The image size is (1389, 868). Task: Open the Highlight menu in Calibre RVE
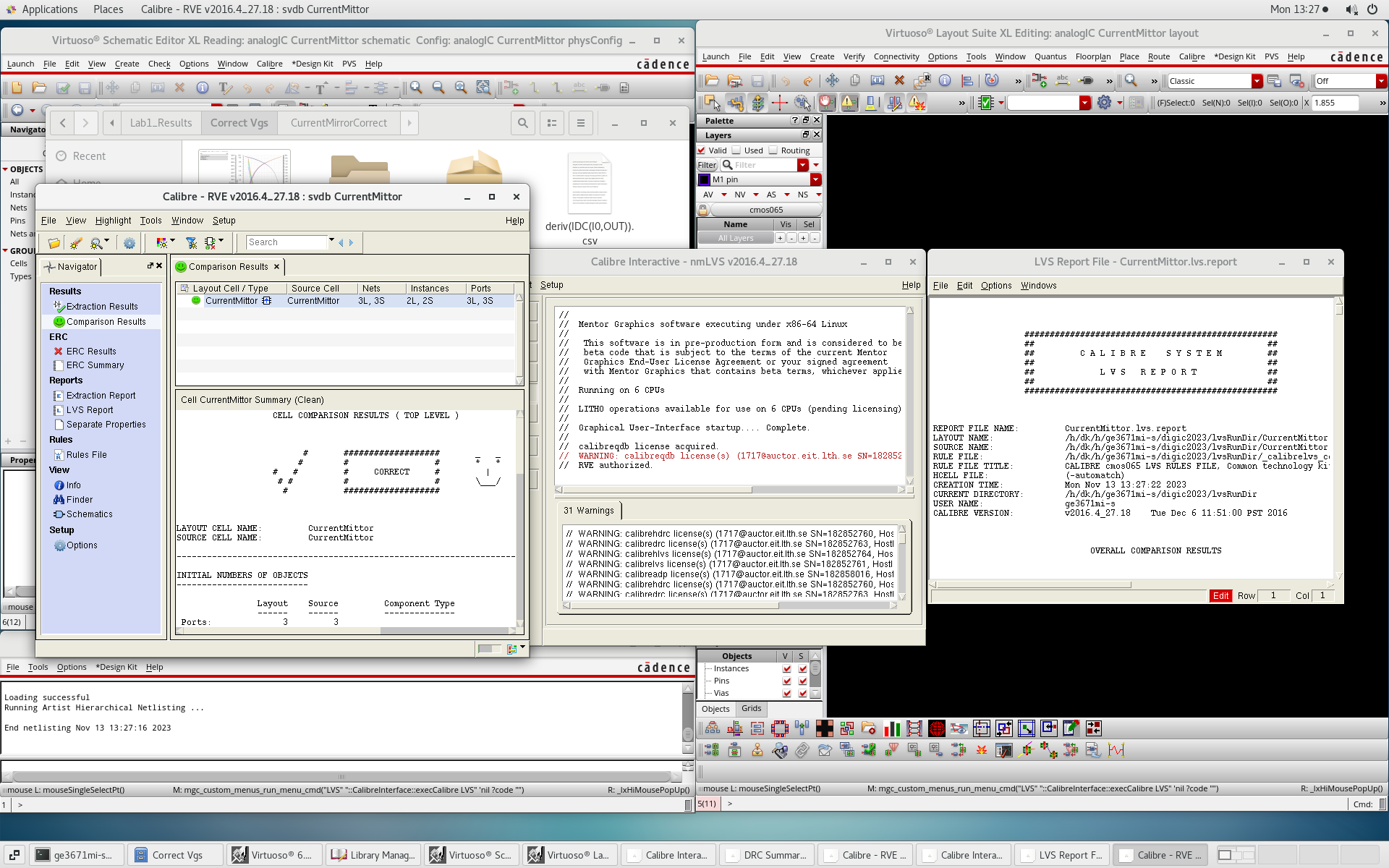point(113,221)
